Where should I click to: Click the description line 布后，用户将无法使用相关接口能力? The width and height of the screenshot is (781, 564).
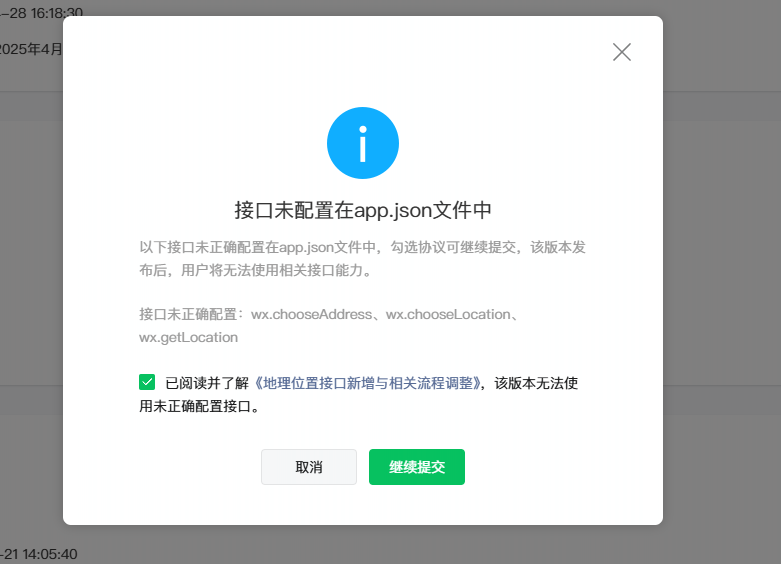(x=254, y=271)
